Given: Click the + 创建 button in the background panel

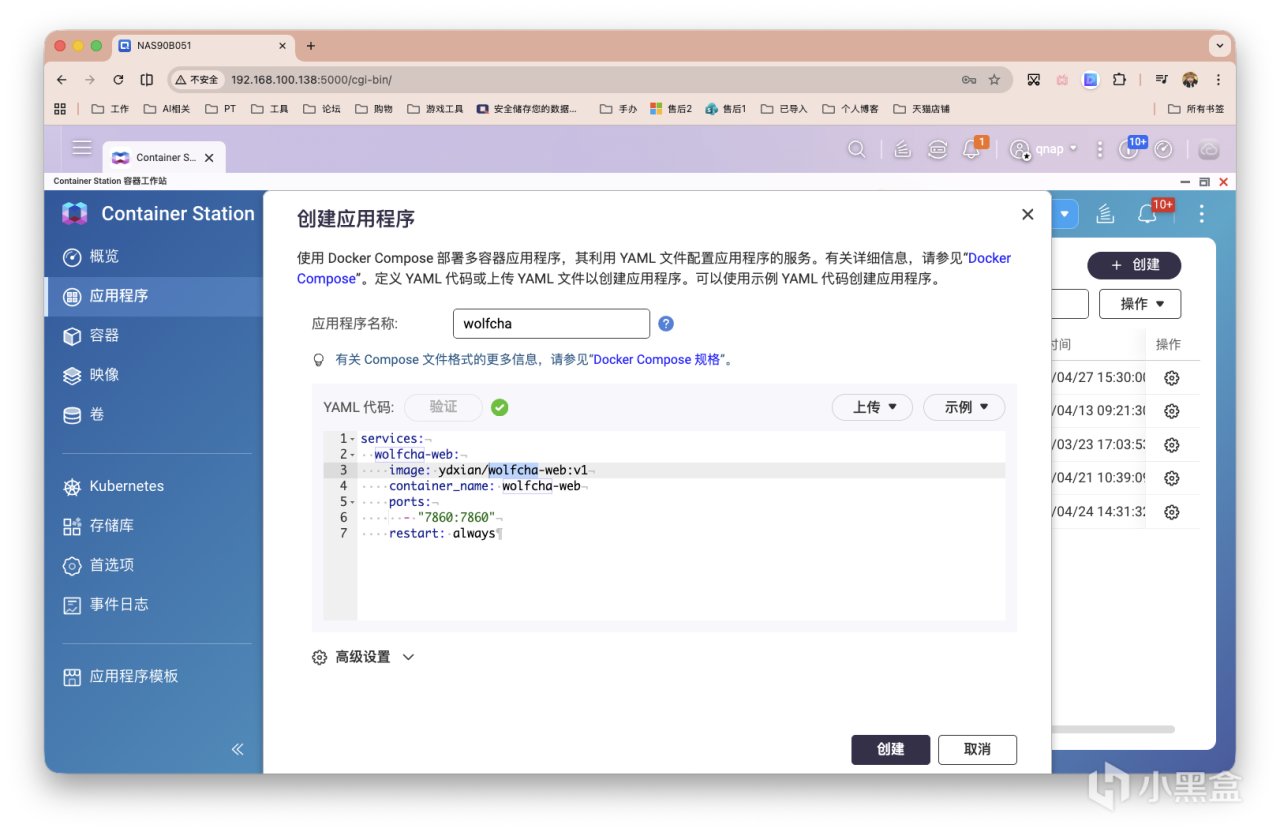Looking at the screenshot, I should click(x=1134, y=265).
